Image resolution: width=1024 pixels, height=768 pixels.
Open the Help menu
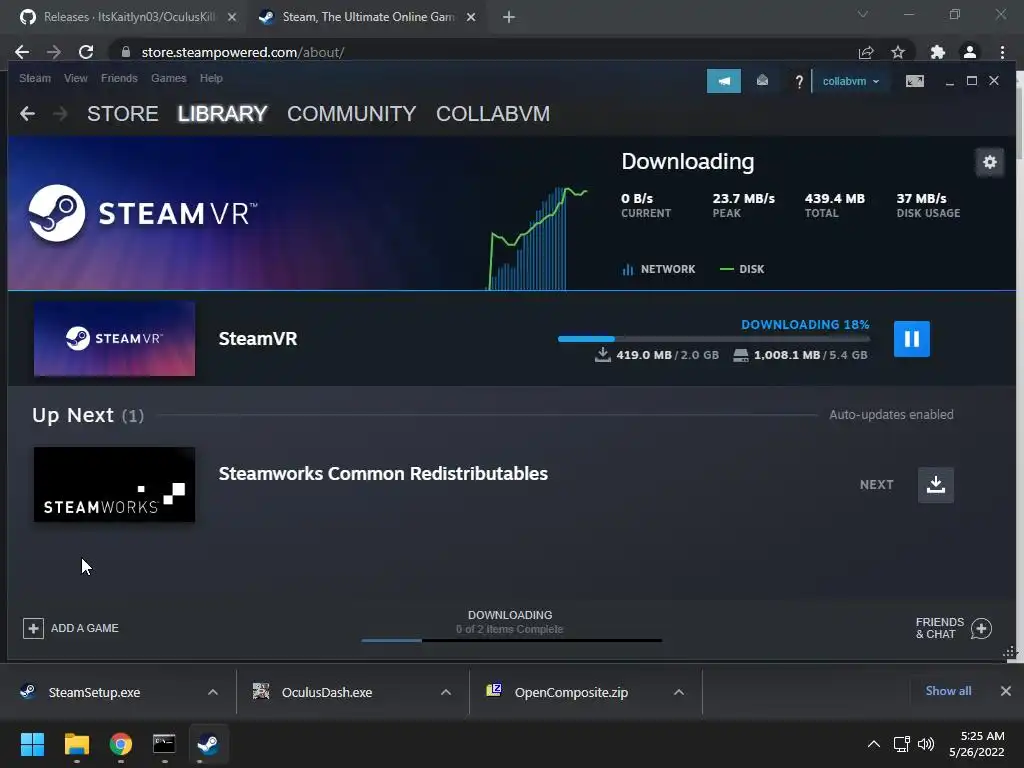[211, 78]
